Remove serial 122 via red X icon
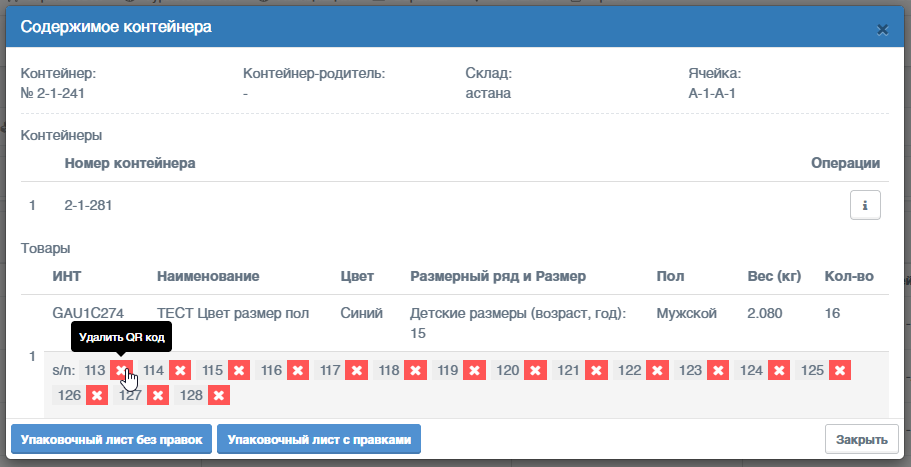Screen dimensions: 911x467 click(x=657, y=370)
